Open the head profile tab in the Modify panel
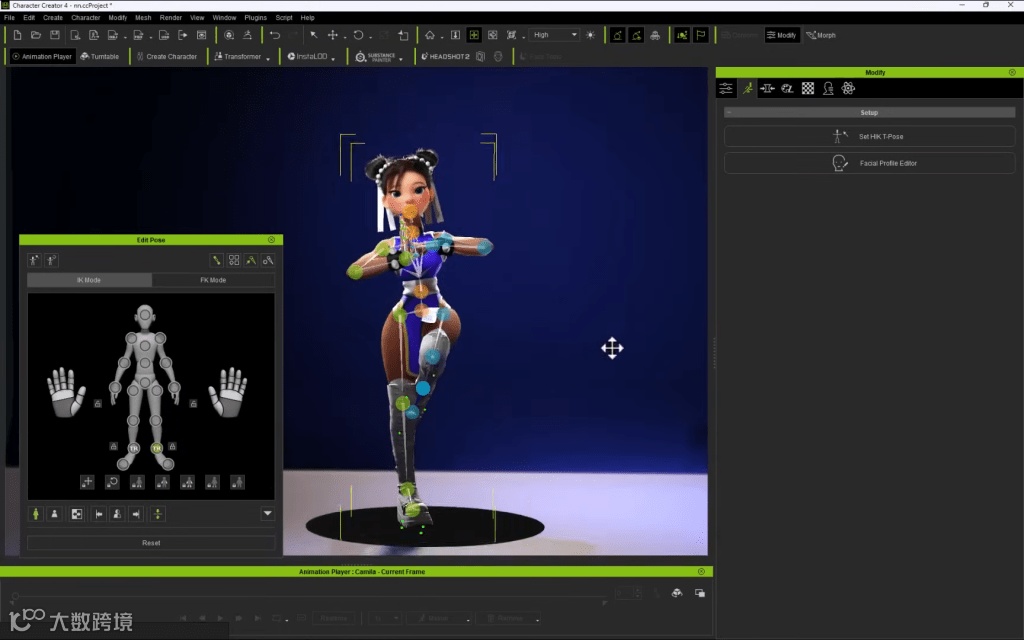Screen dimensions: 1024x640 tap(828, 89)
